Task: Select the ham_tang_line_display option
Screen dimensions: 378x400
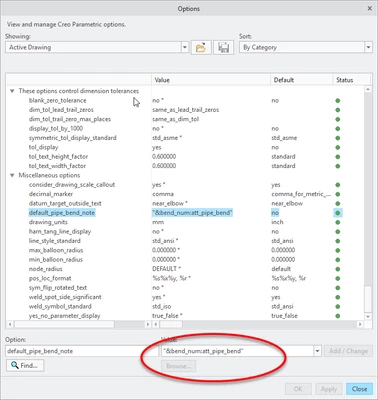Action: (60, 231)
